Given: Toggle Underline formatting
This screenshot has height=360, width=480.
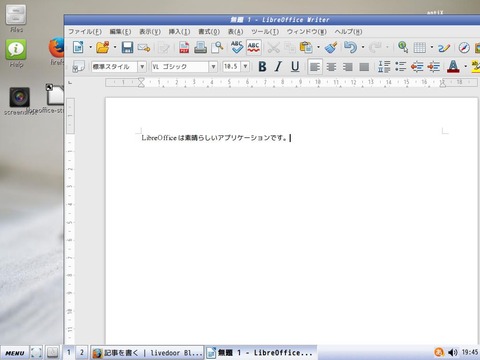Looking at the screenshot, I should click(295, 67).
